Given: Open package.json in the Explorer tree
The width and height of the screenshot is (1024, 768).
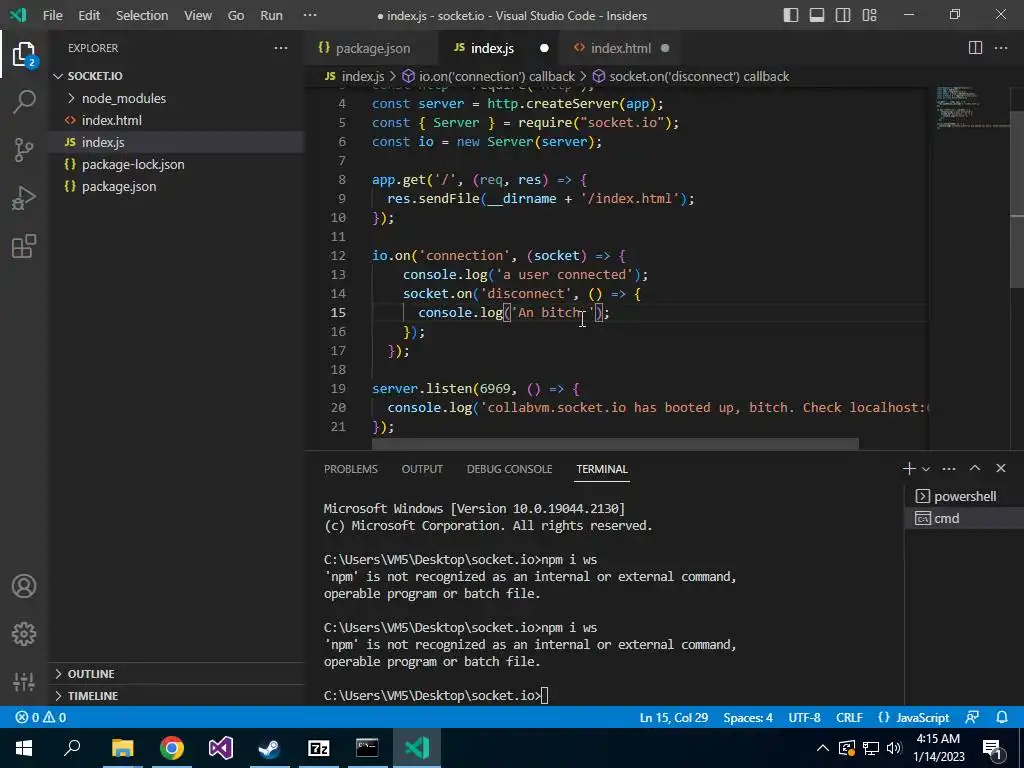Looking at the screenshot, I should (176, 187).
